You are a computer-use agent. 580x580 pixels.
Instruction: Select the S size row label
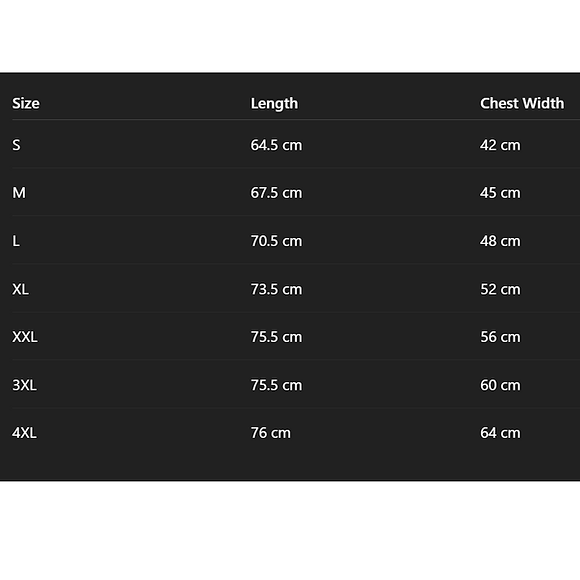click(x=16, y=145)
